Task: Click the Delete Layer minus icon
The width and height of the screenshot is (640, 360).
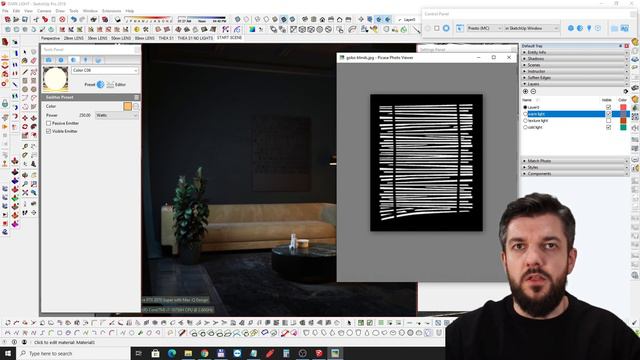Action: (533, 91)
